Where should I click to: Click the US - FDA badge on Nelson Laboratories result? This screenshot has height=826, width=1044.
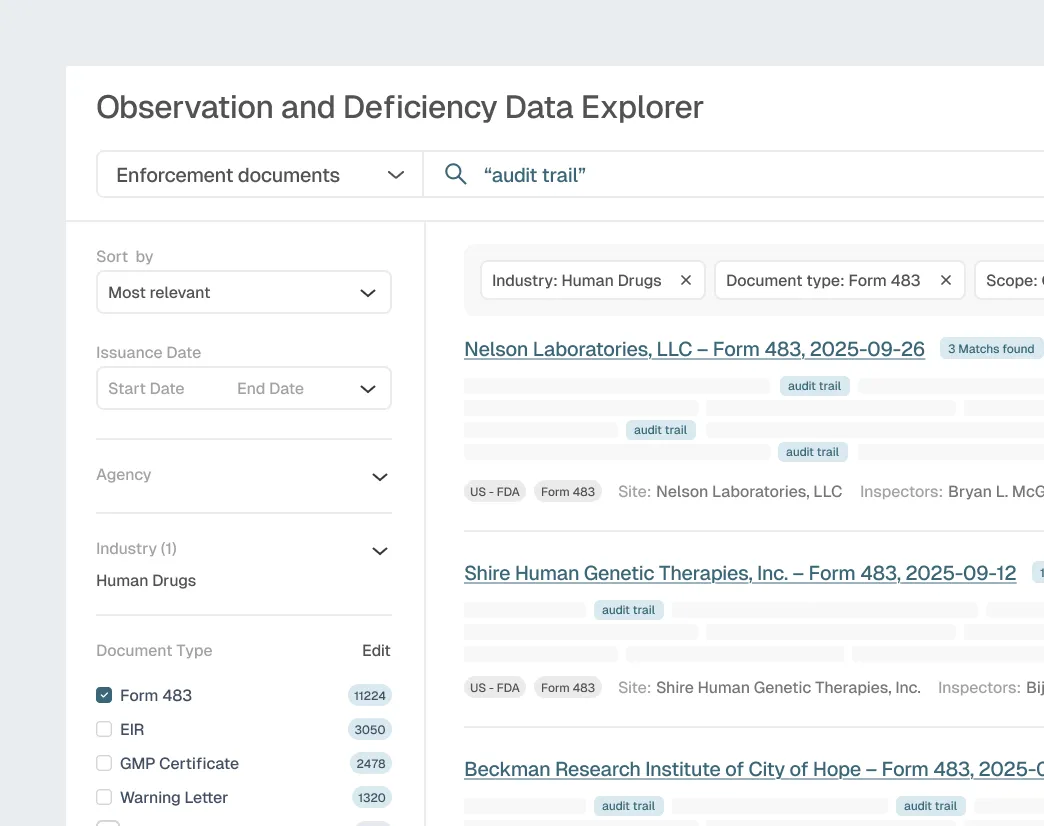coord(494,491)
